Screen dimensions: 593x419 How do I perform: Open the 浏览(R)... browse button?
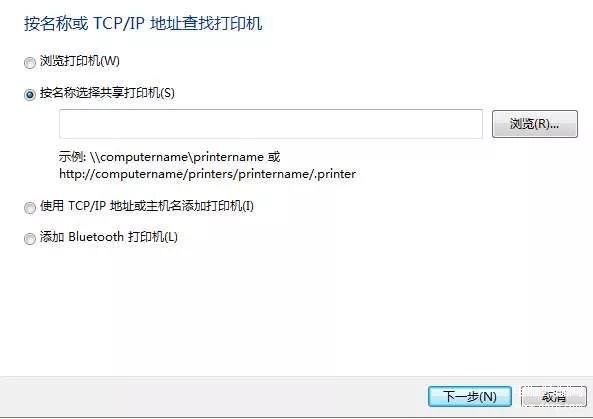535,124
